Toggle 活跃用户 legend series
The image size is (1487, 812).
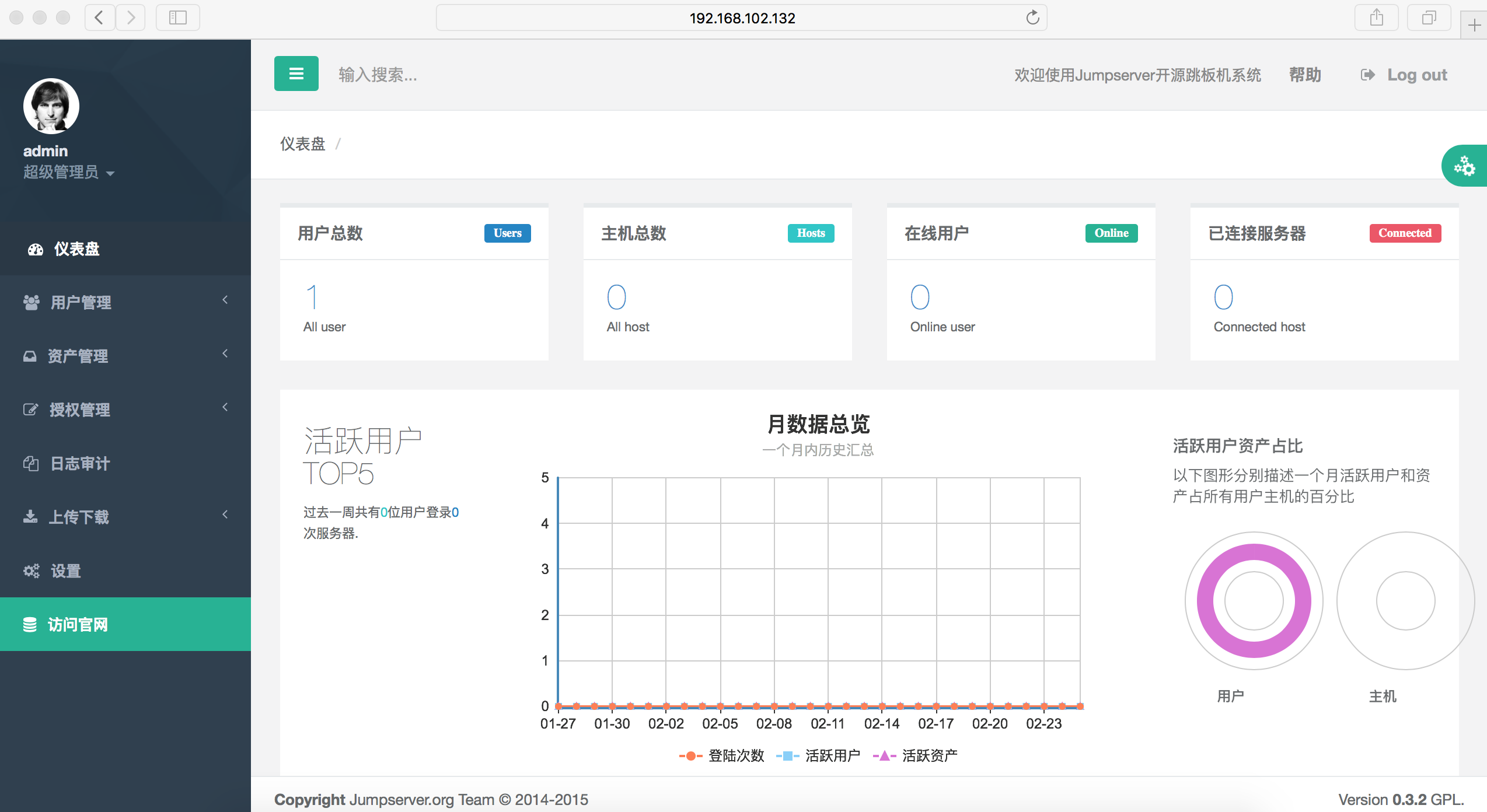[x=818, y=755]
